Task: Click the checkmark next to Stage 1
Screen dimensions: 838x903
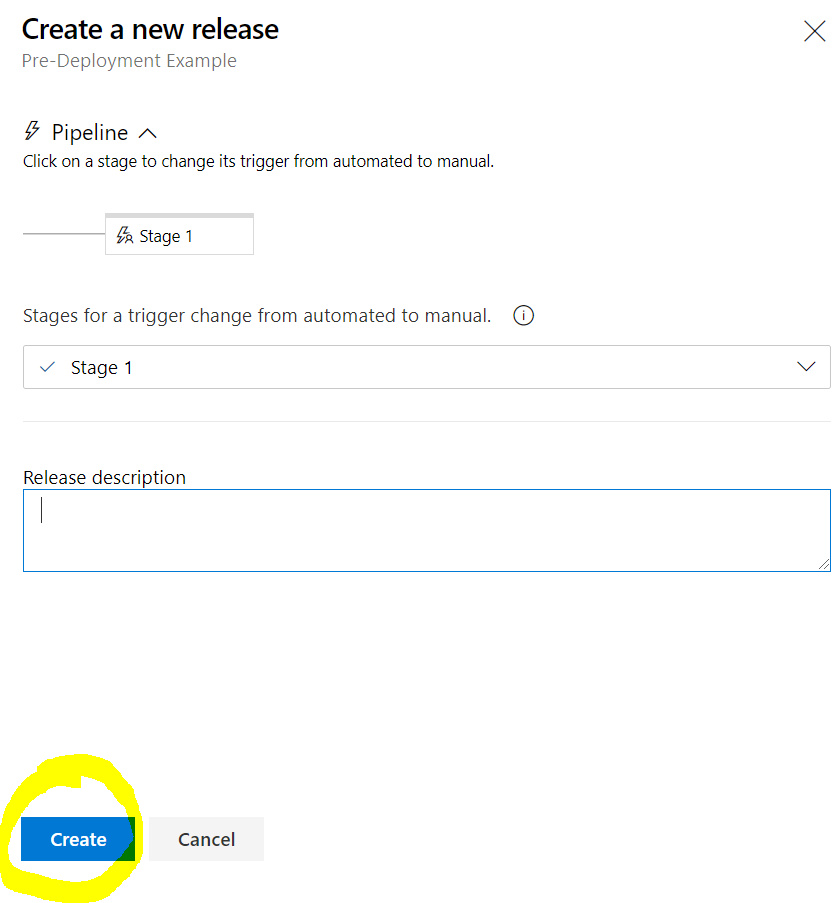Action: coord(46,366)
